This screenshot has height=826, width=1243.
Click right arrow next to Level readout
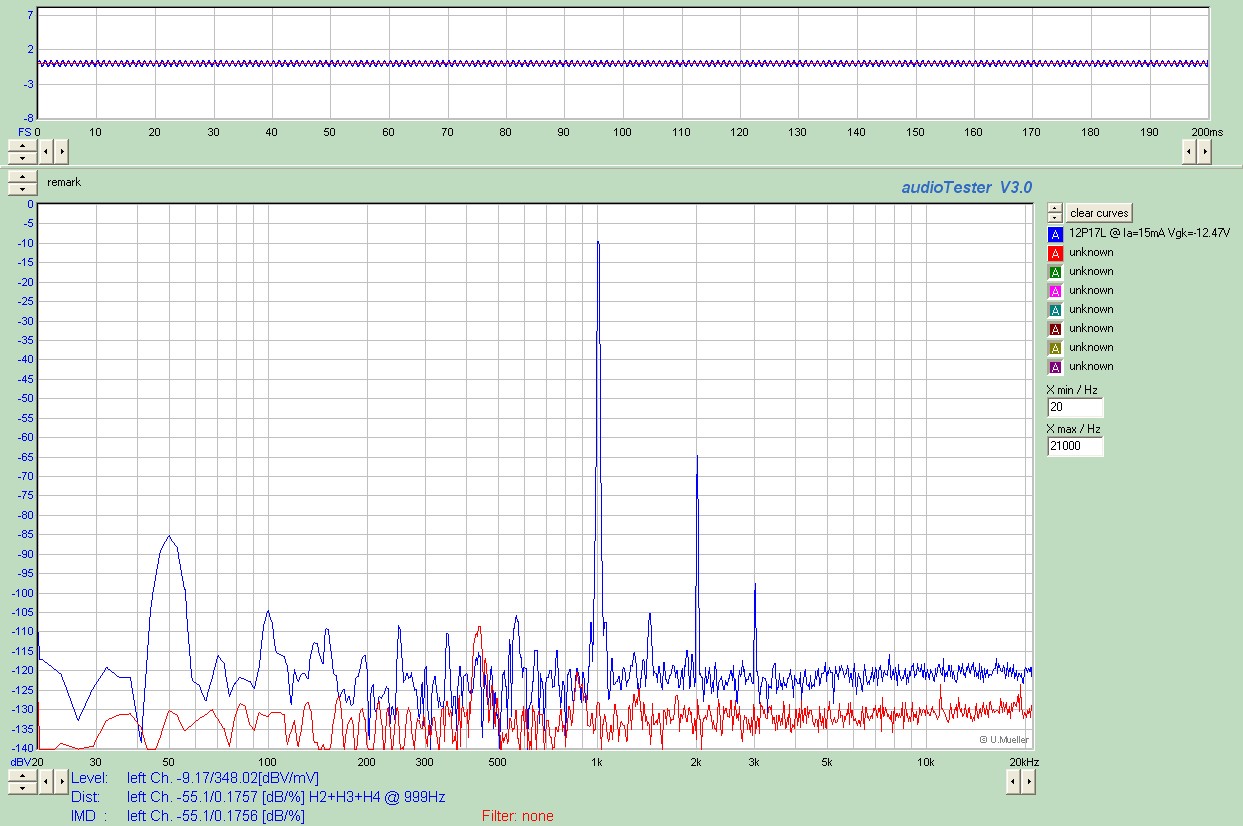click(x=60, y=782)
